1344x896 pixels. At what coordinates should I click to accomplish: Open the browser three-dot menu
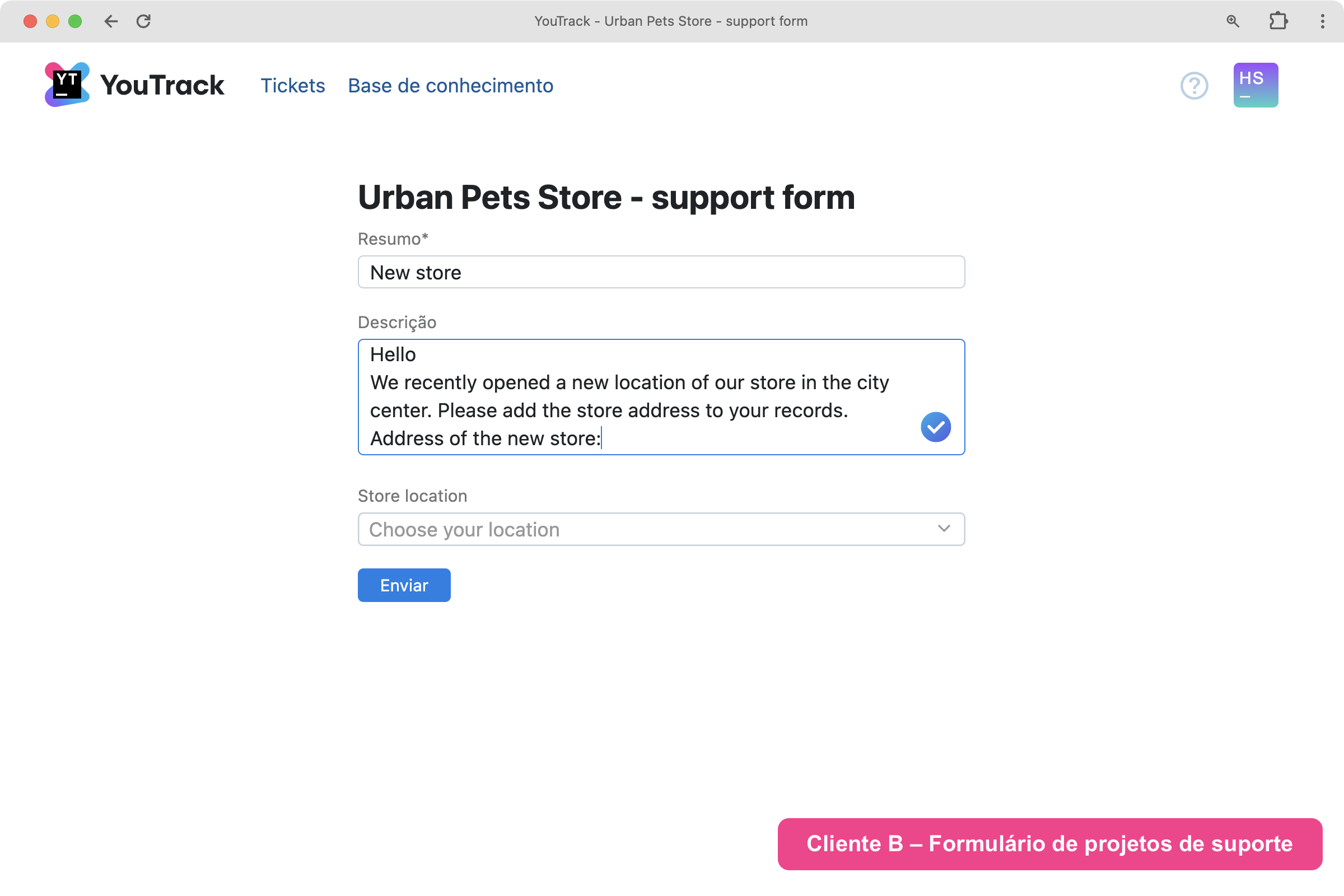(x=1321, y=21)
